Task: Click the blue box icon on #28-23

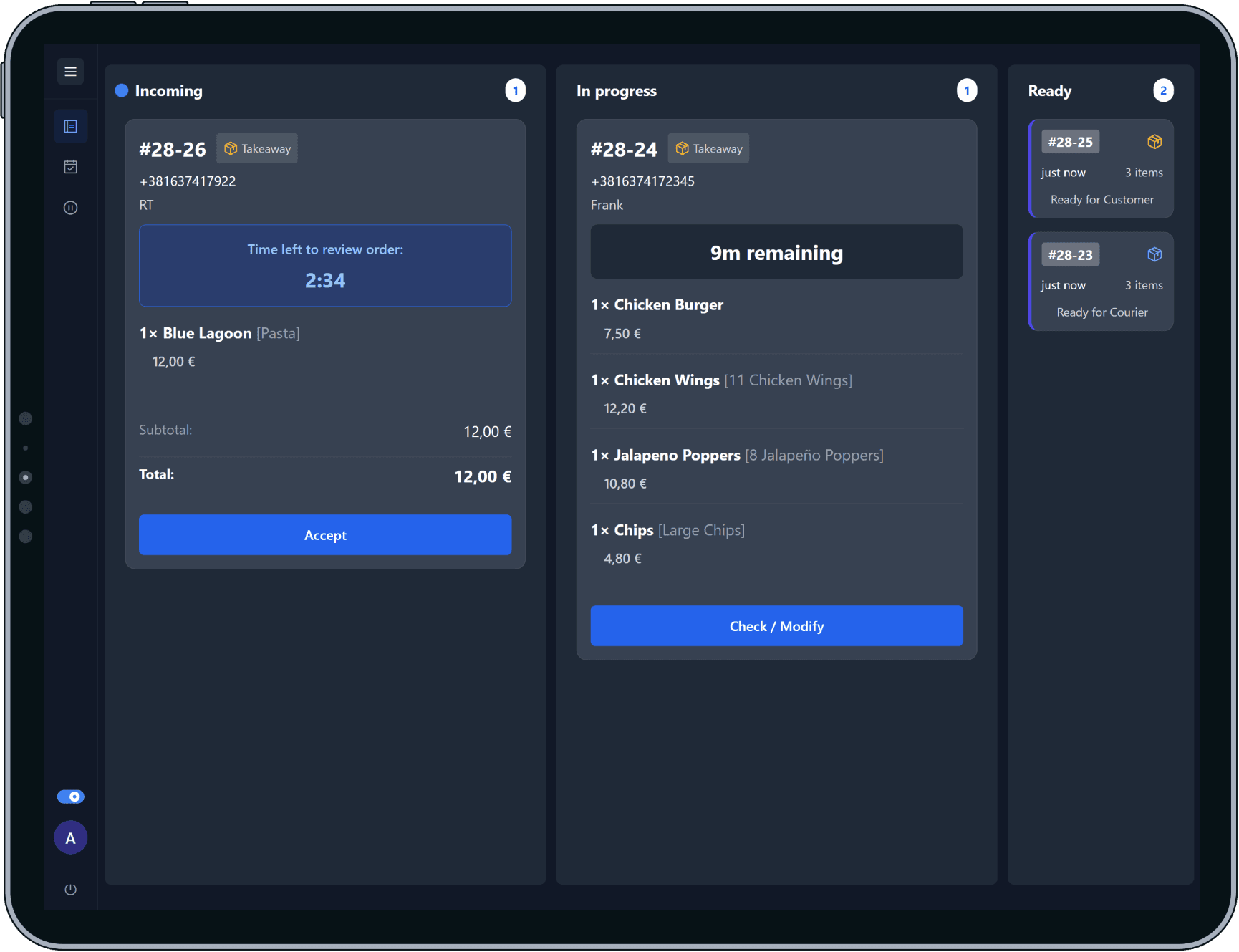Action: click(1154, 254)
